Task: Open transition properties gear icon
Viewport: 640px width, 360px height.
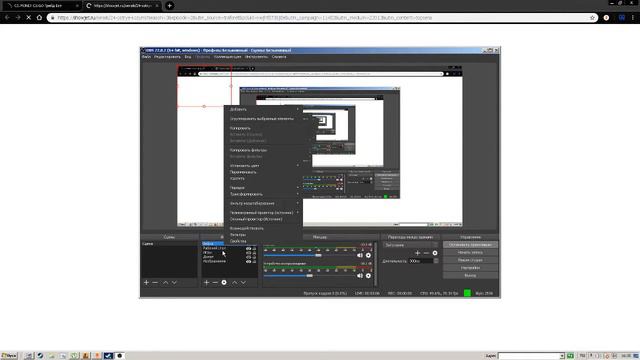Action: tap(435, 253)
